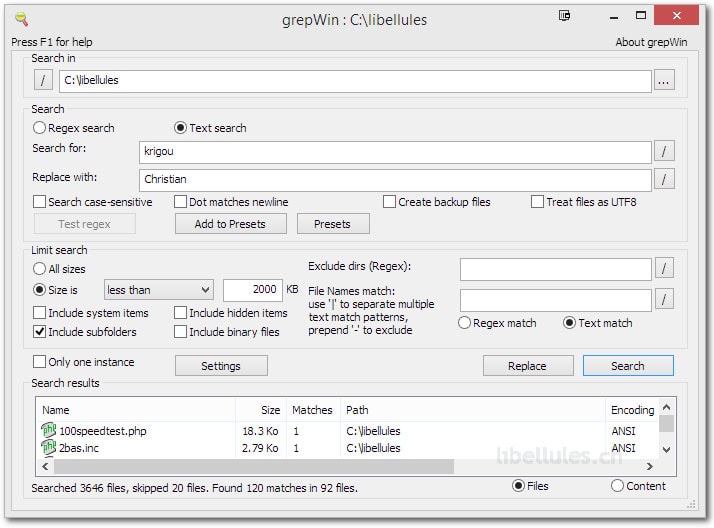Sort results by Size column header

tap(261, 410)
